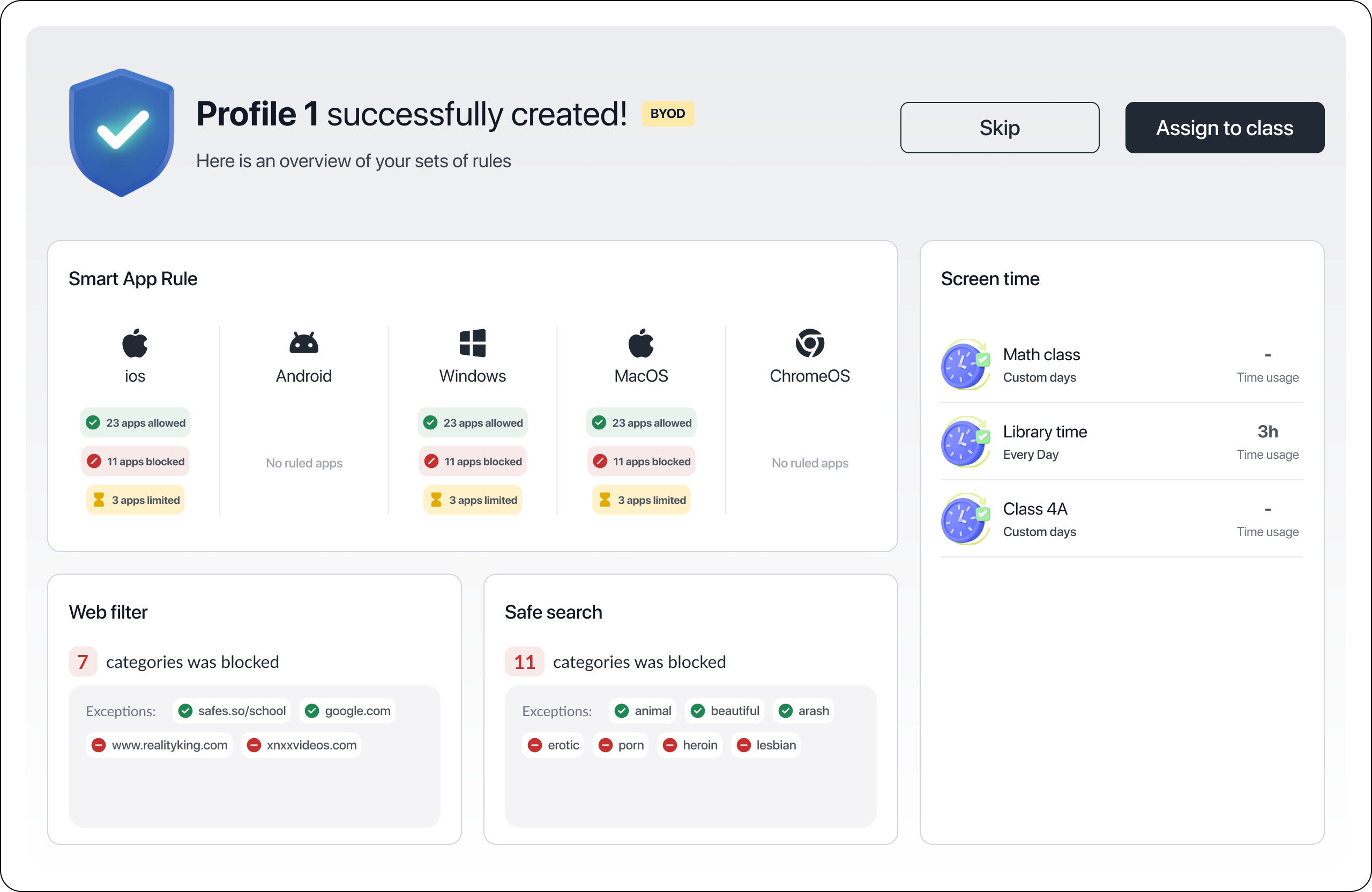
Task: Click the blue shield checkmark icon
Action: [x=122, y=132]
